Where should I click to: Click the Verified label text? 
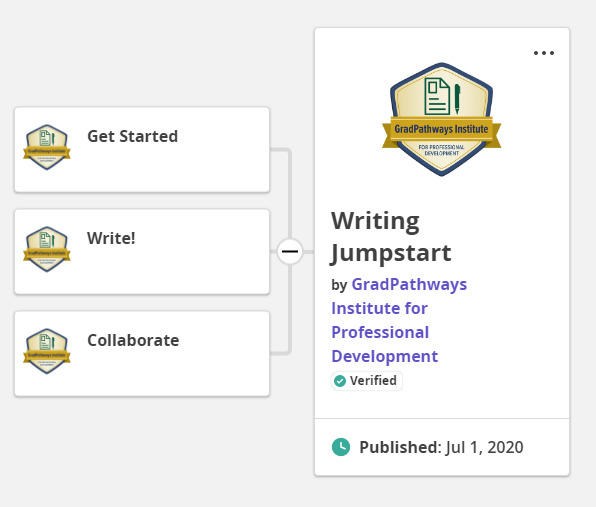click(x=373, y=380)
